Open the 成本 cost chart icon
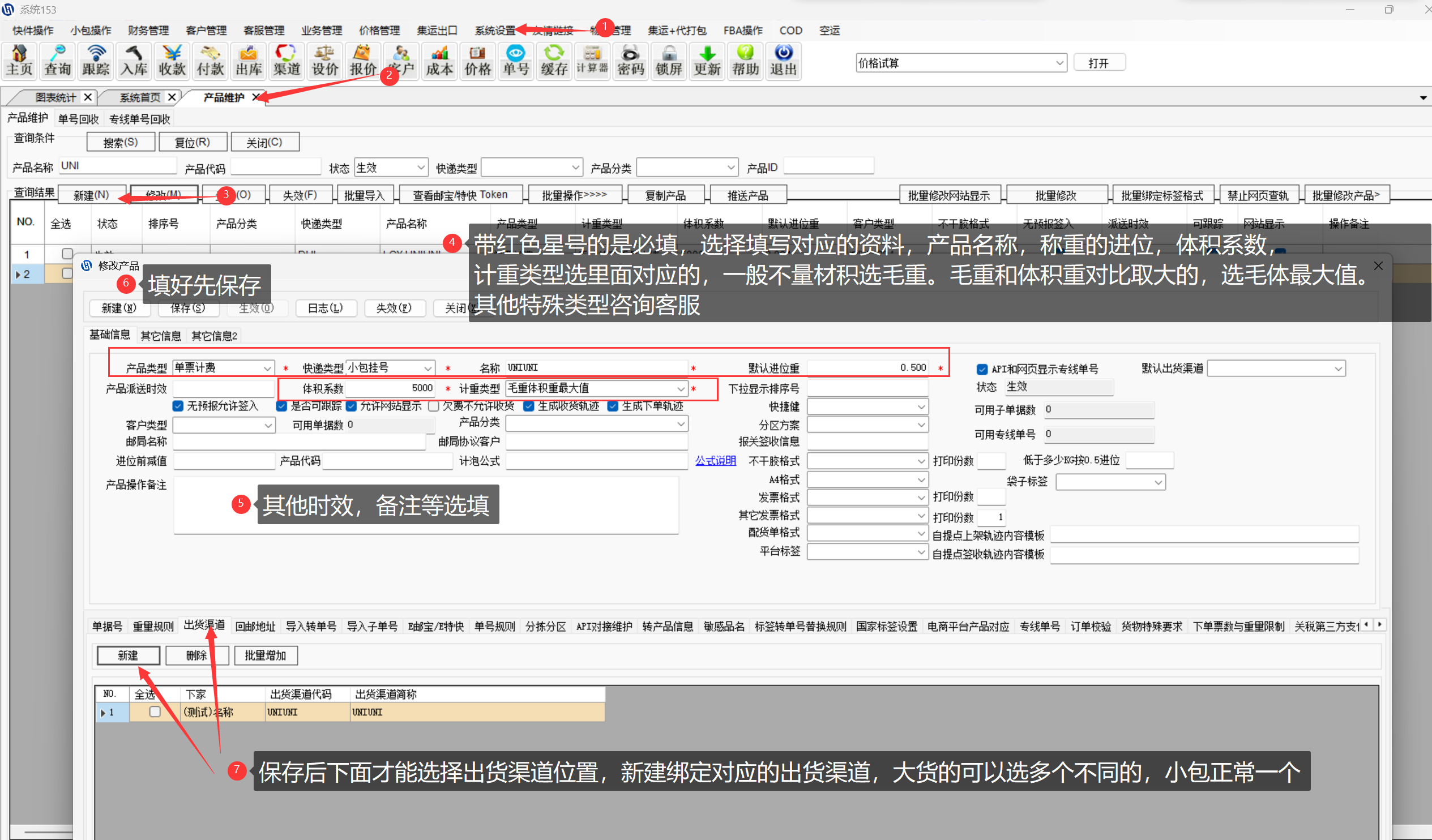1432x840 pixels. (x=439, y=60)
